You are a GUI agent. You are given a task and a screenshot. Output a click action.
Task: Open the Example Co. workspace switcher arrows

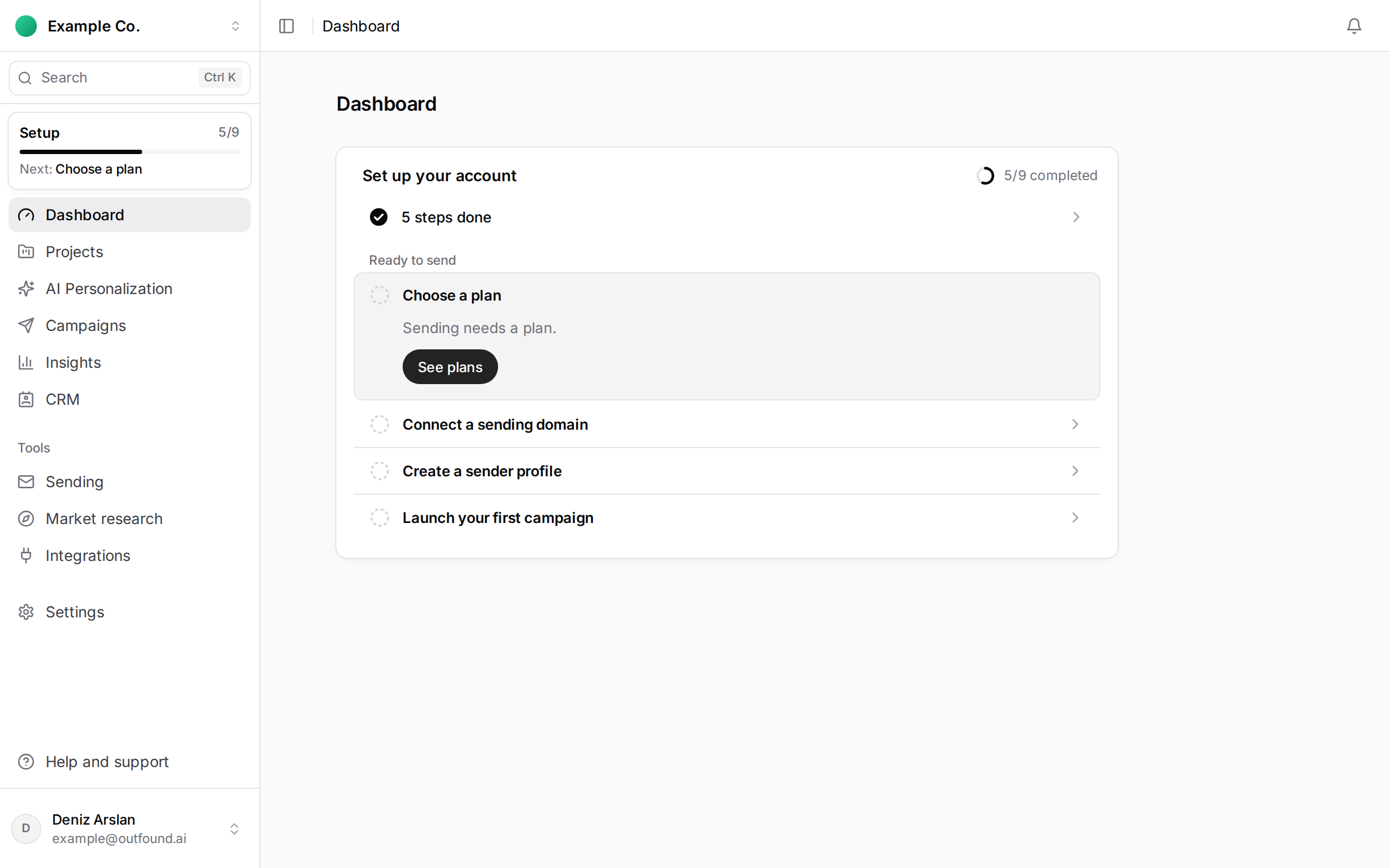tap(235, 26)
